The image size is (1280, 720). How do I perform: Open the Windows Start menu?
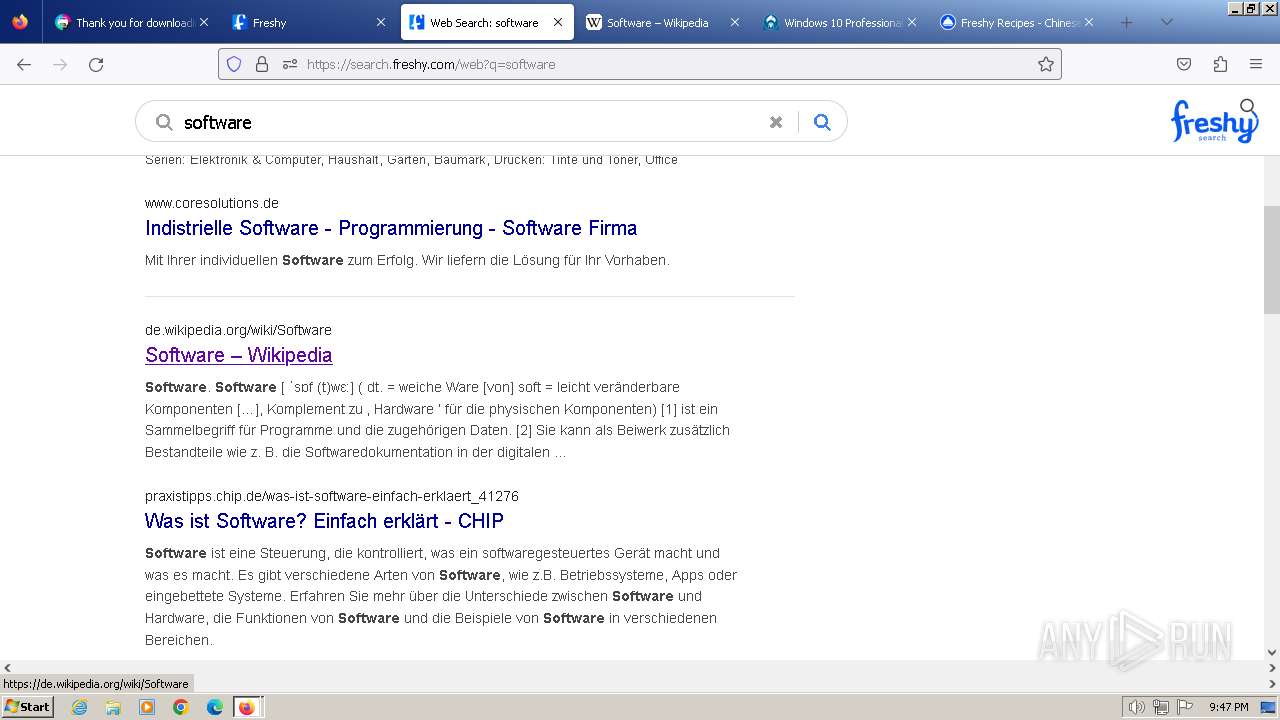pyautogui.click(x=28, y=706)
